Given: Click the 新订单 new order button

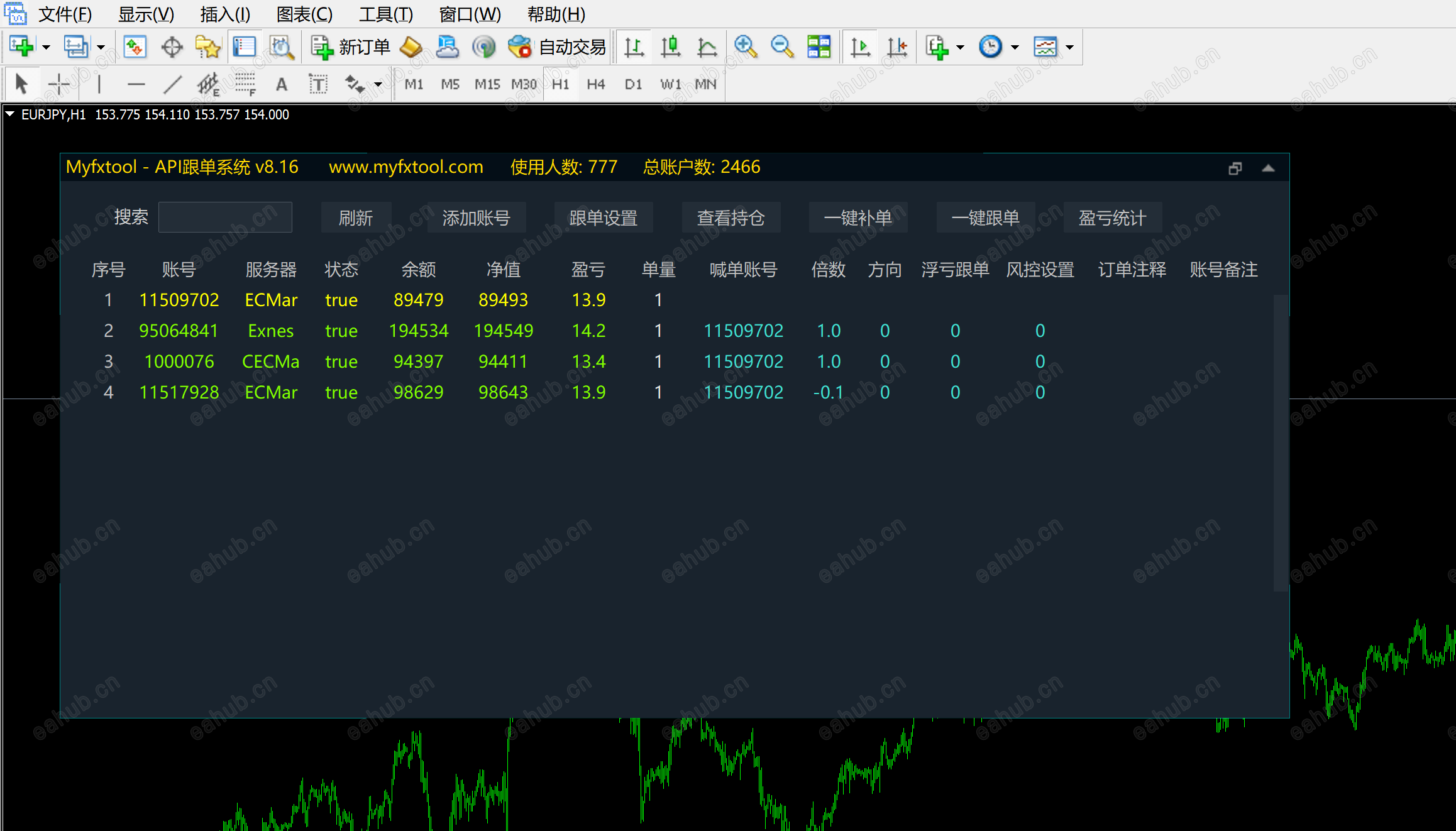Looking at the screenshot, I should [x=351, y=47].
